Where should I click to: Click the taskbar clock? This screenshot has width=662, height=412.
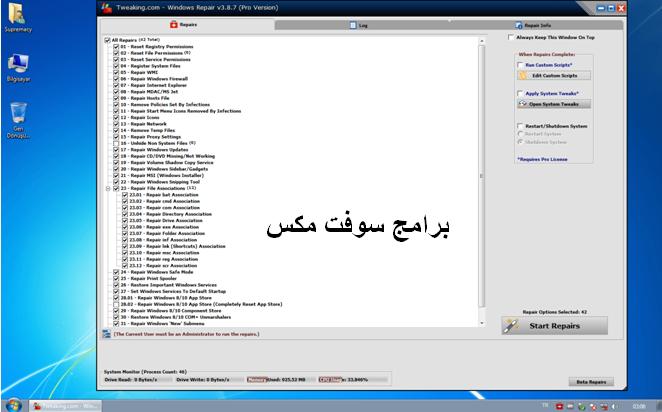tap(638, 406)
